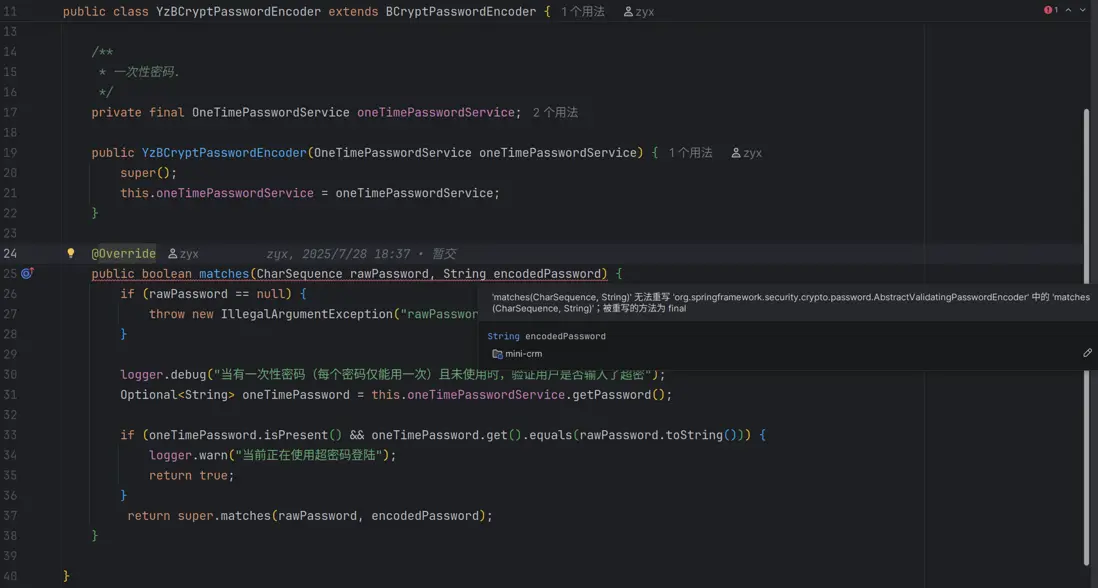Click the @Override annotation
This screenshot has width=1098, height=588.
(x=124, y=253)
